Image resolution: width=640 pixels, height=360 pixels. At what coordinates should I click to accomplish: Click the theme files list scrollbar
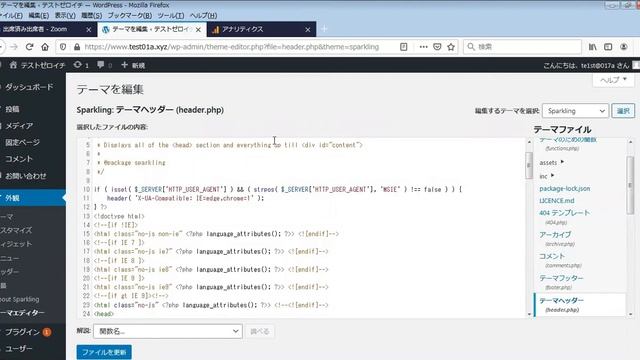point(630,185)
